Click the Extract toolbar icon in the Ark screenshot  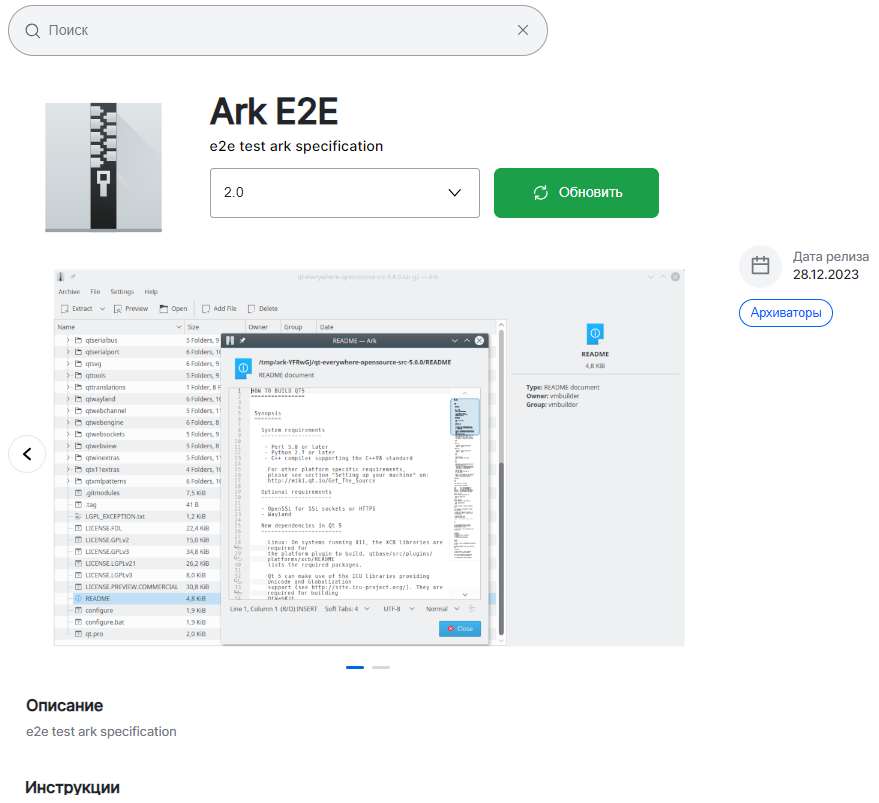tap(65, 309)
